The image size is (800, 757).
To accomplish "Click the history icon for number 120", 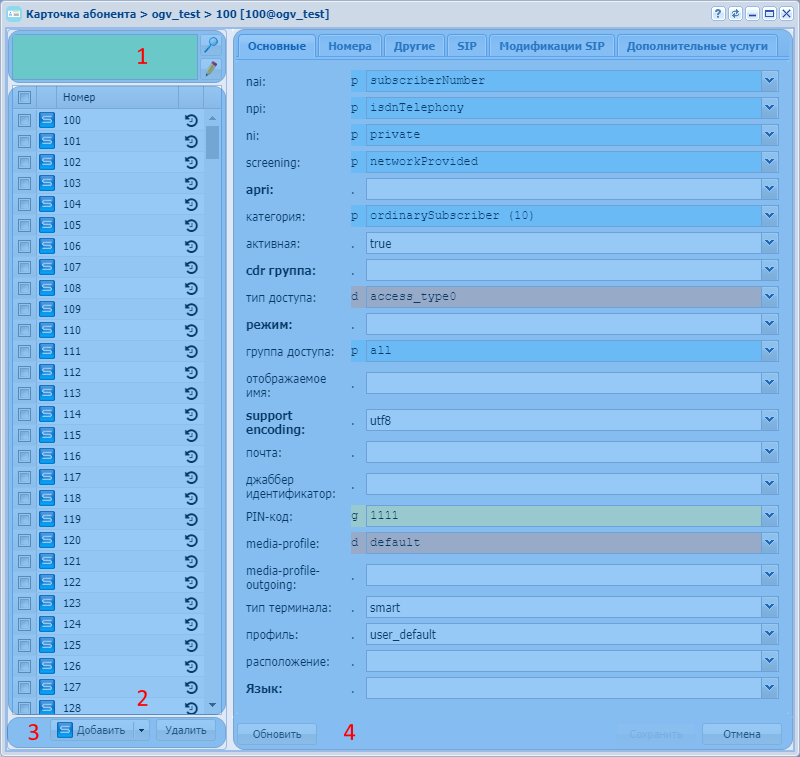I will click(x=191, y=540).
